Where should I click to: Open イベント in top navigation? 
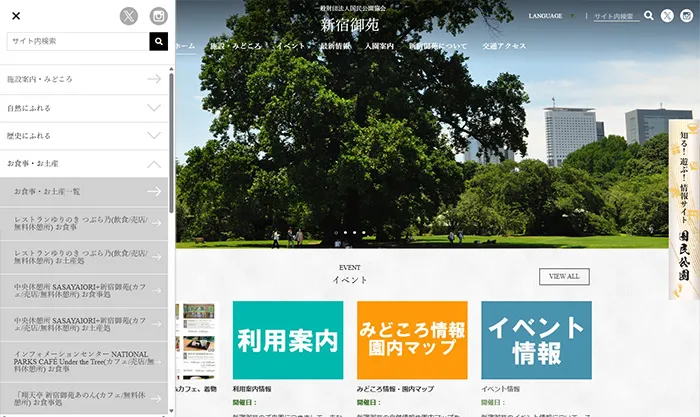tap(290, 46)
